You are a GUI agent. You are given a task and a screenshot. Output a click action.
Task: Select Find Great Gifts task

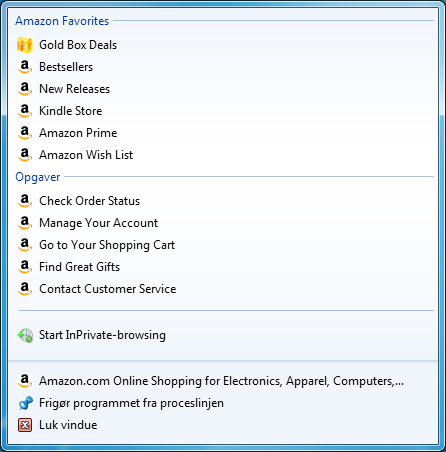[x=79, y=267]
